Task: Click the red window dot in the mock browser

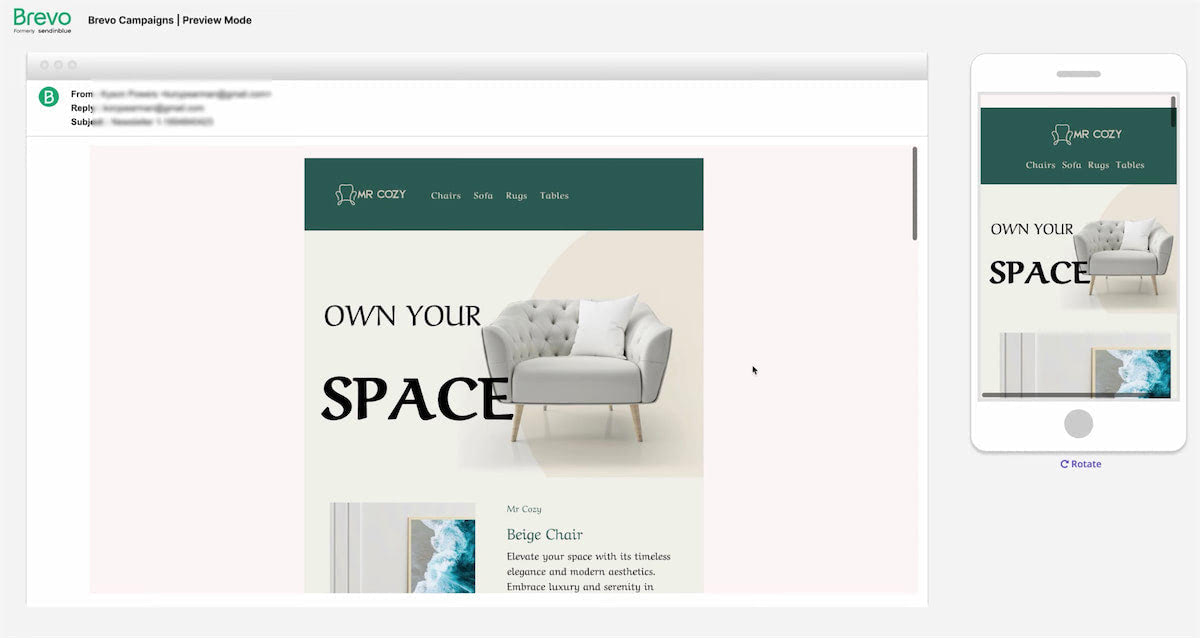Action: pos(44,65)
